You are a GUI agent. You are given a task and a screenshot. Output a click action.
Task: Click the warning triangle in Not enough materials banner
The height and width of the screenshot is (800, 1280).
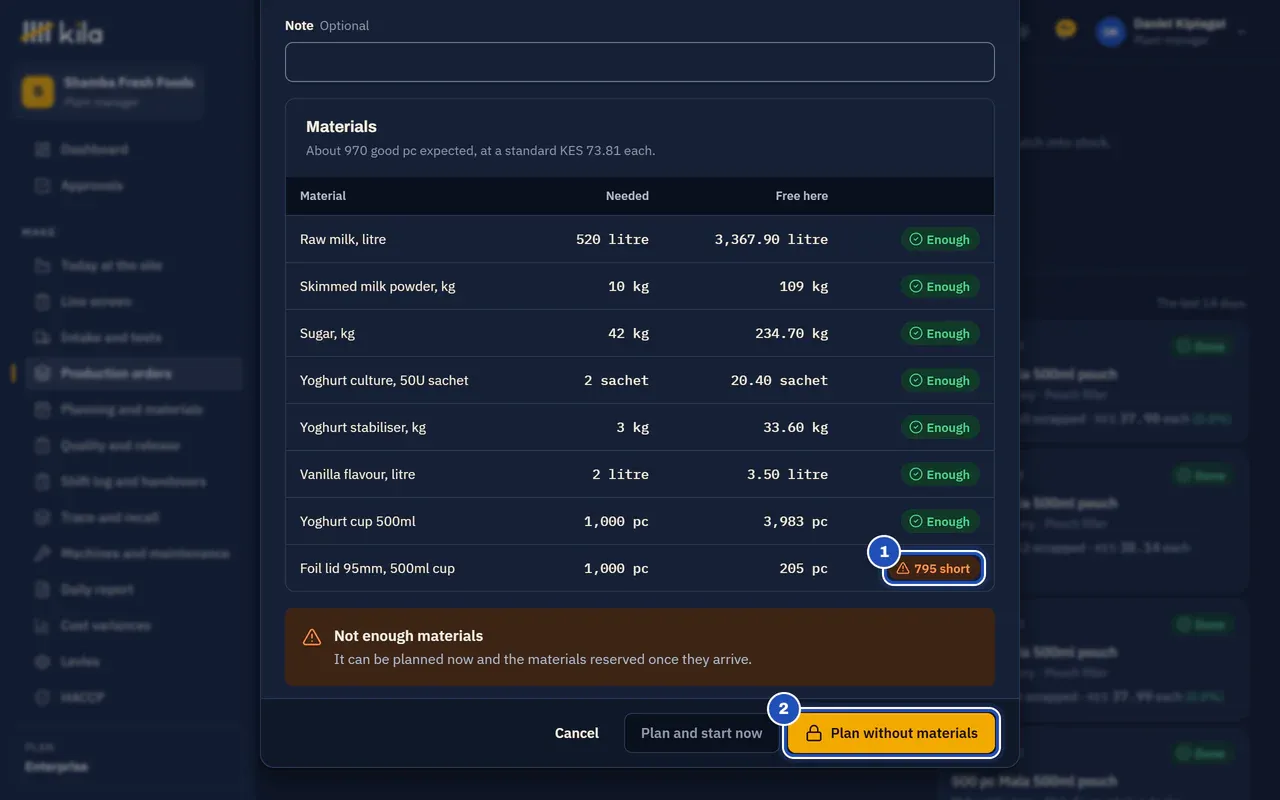pos(312,637)
